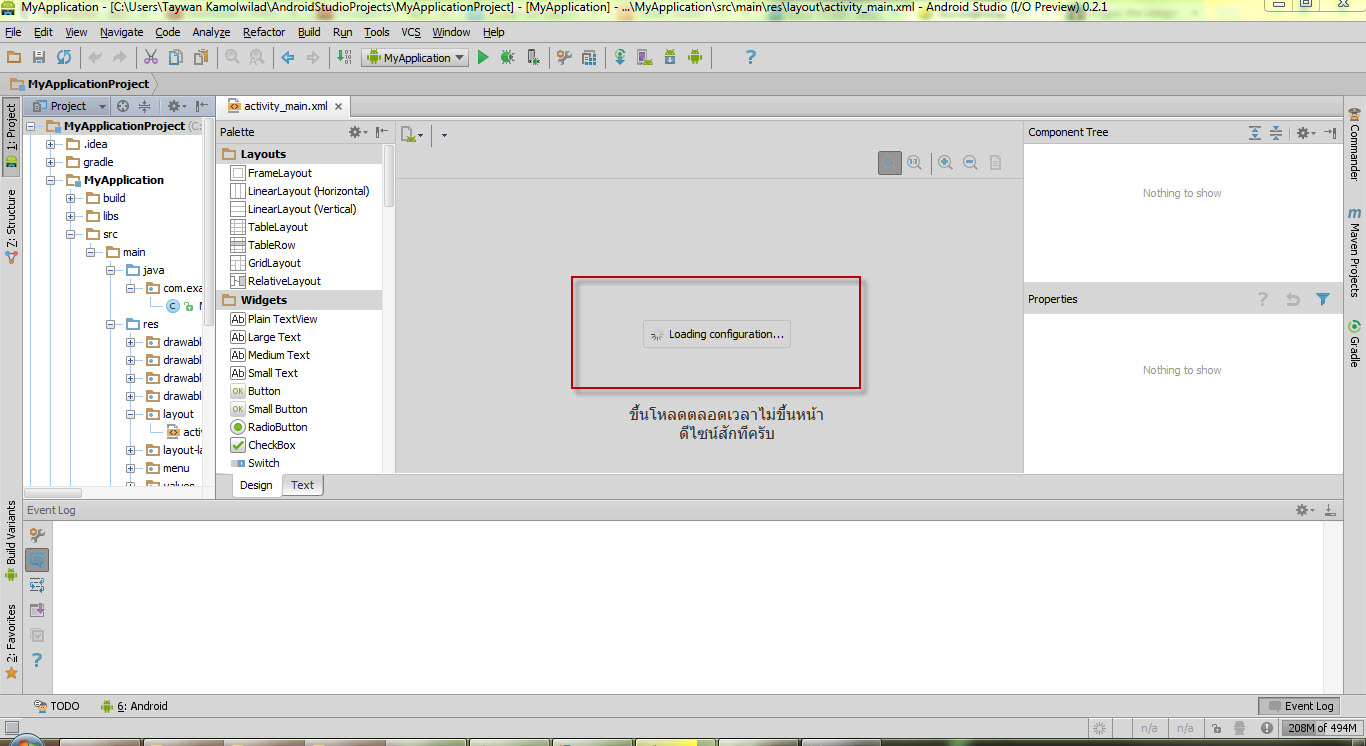The height and width of the screenshot is (746, 1366).
Task: Select the MyApplication module in project tree
Action: [114, 180]
